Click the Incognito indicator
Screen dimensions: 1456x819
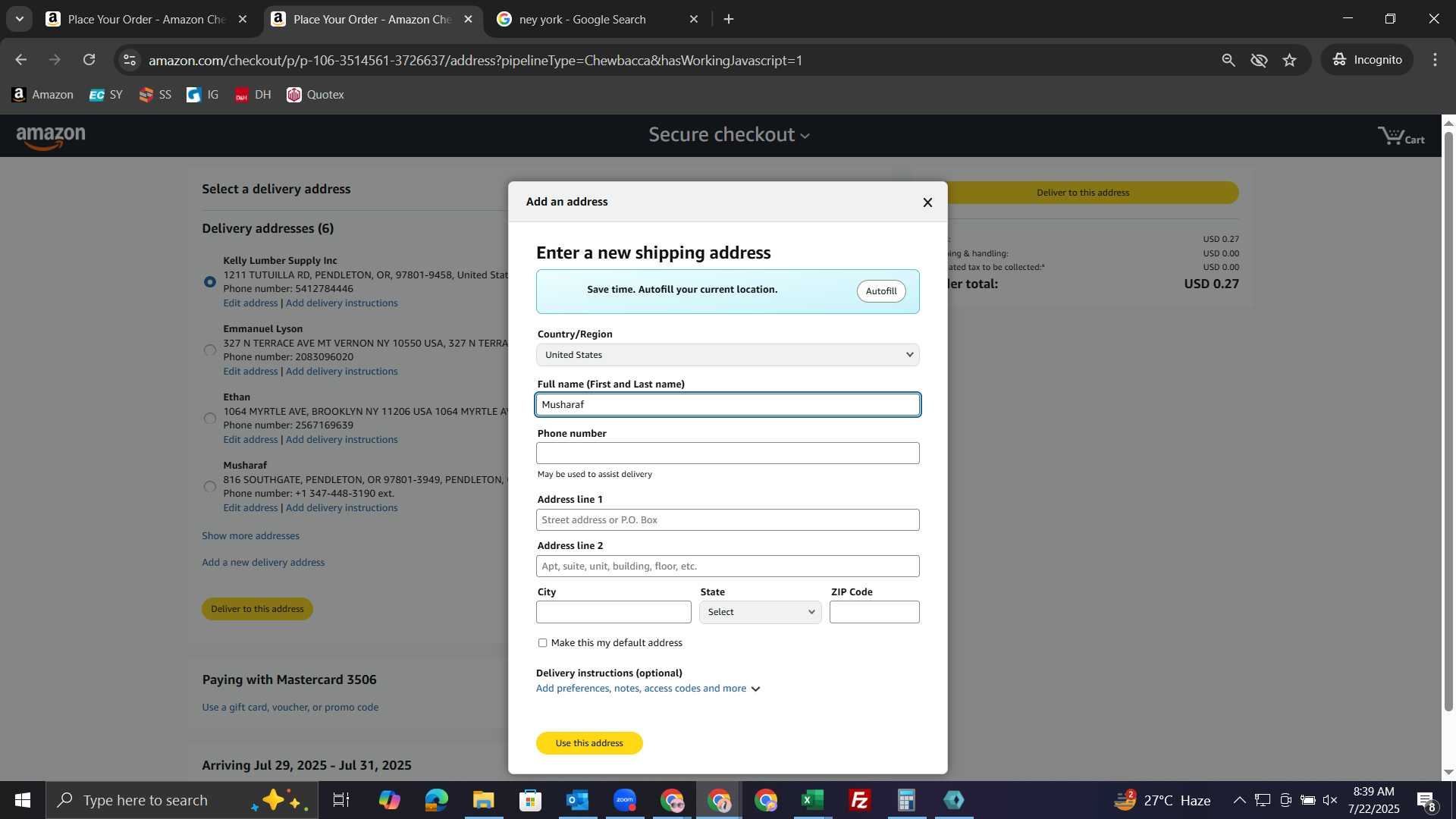coord(1367,60)
